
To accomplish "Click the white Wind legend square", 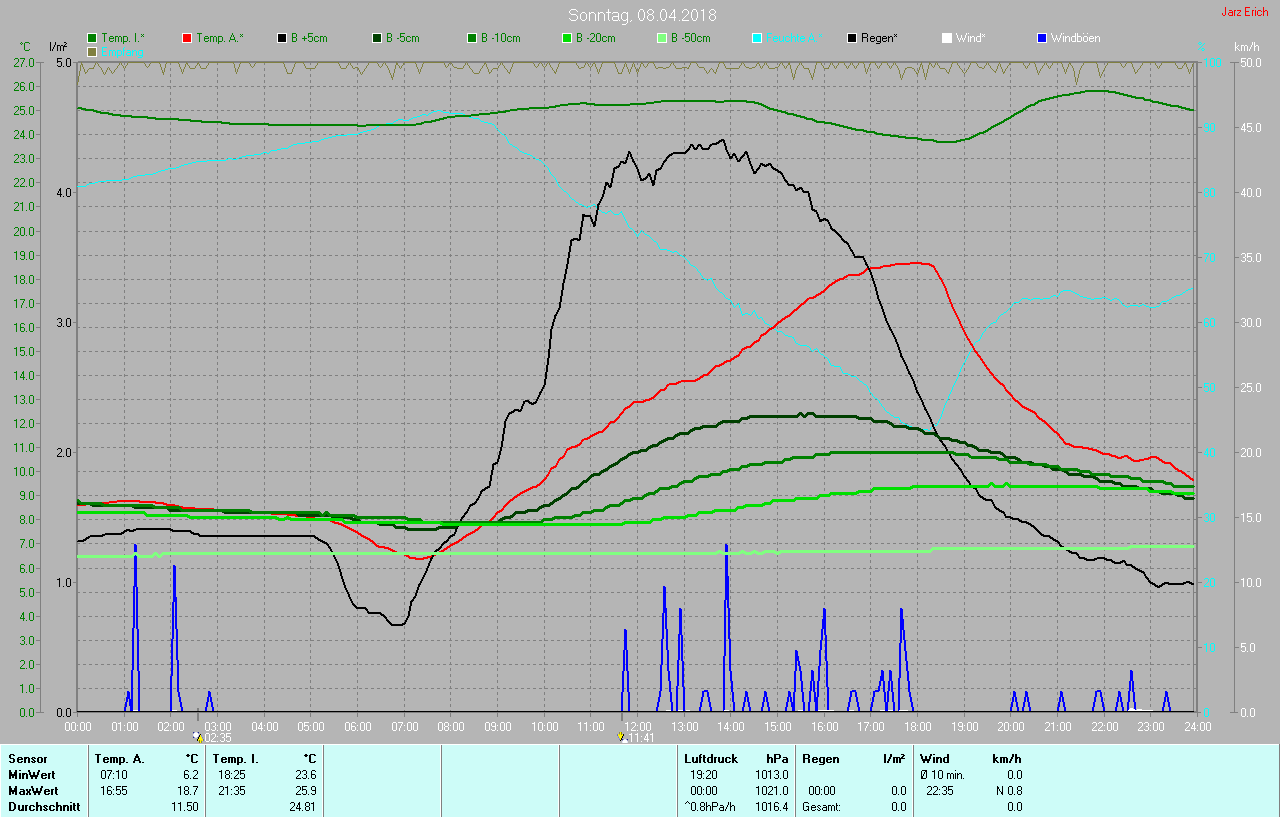I will tap(947, 38).
